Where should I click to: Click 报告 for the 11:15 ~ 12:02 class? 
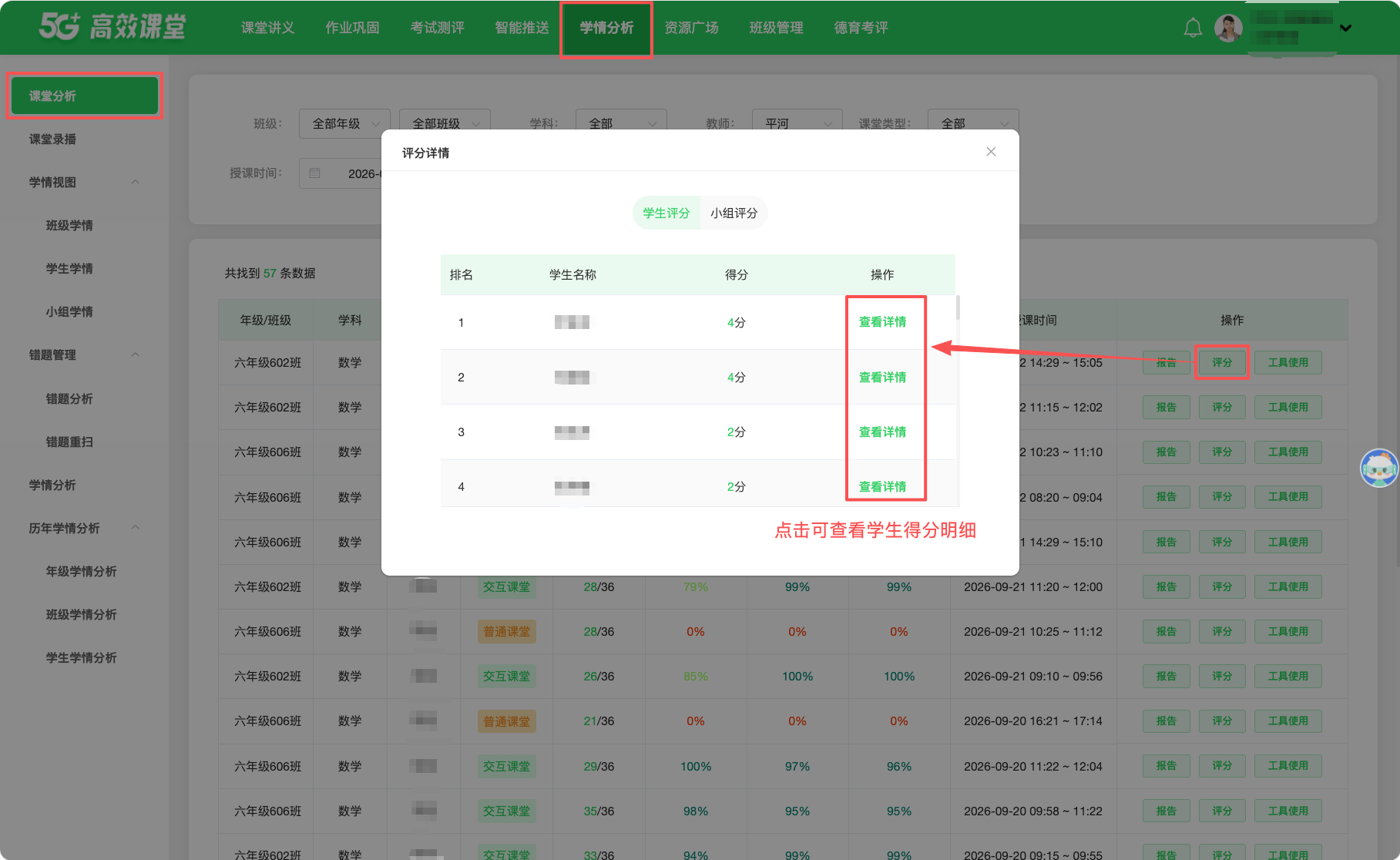pyautogui.click(x=1166, y=407)
